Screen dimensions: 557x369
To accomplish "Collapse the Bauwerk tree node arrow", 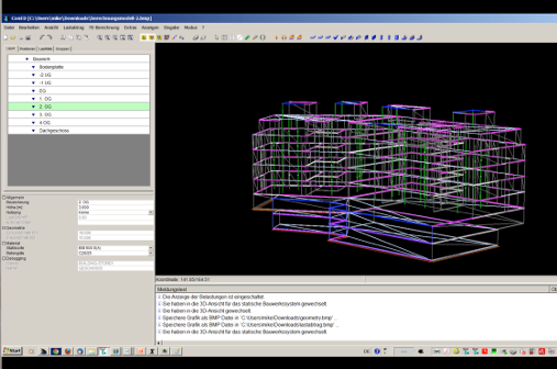I will (27, 59).
